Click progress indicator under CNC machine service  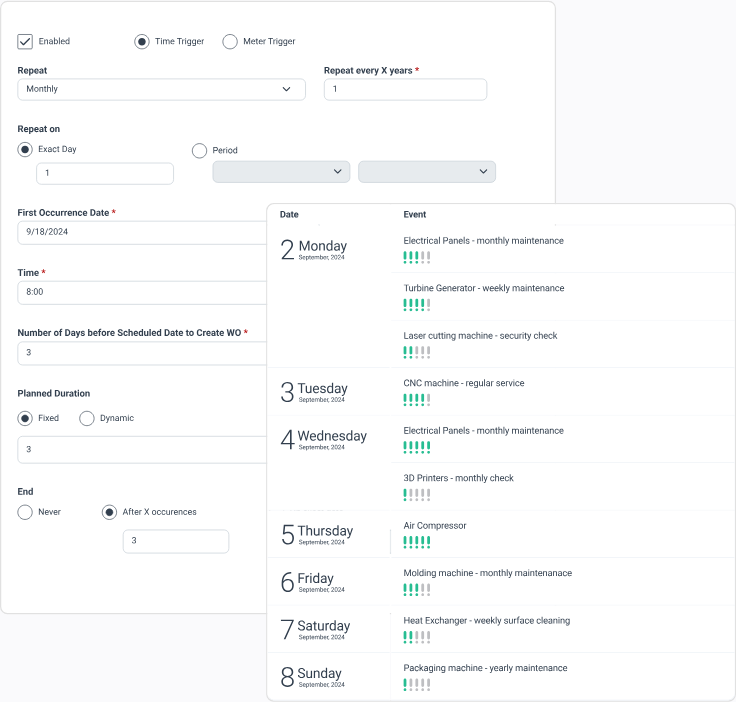click(x=417, y=399)
